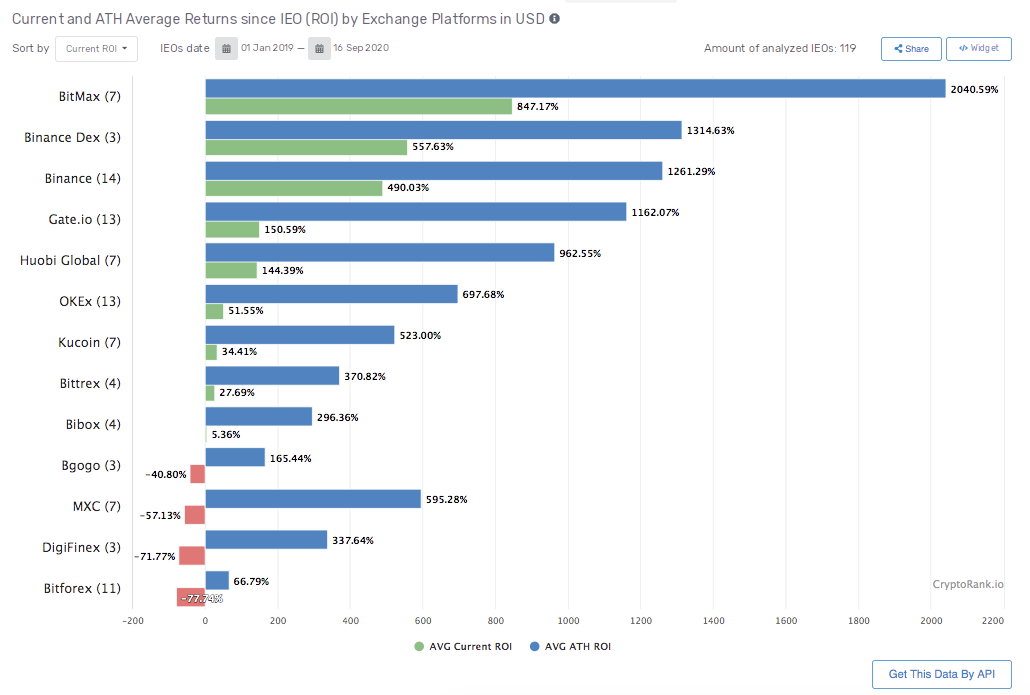Click Bitforex red bar -77.74%
The image size is (1030, 695).
(191, 597)
